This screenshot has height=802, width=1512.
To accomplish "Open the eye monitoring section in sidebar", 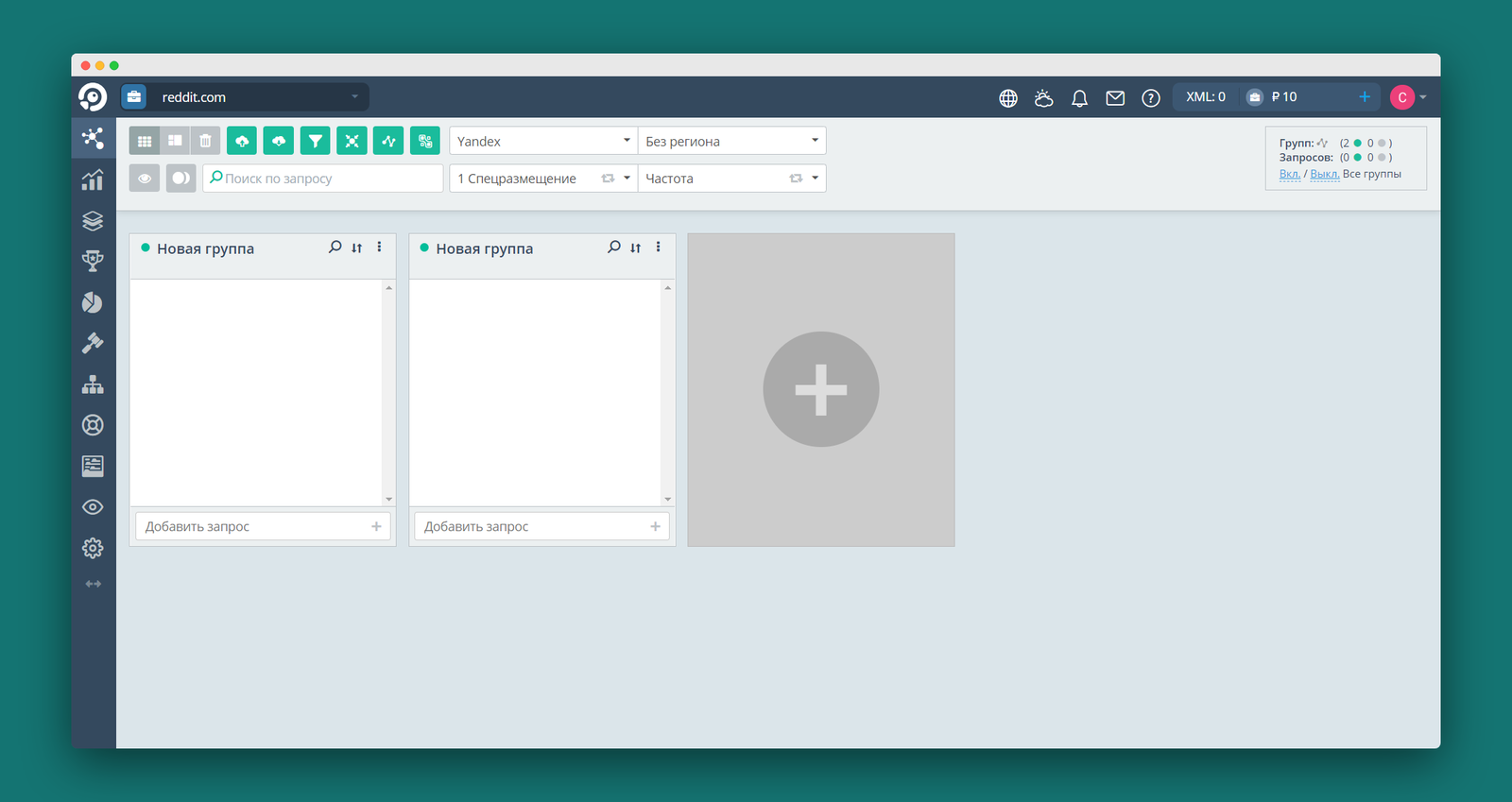I will click(93, 507).
